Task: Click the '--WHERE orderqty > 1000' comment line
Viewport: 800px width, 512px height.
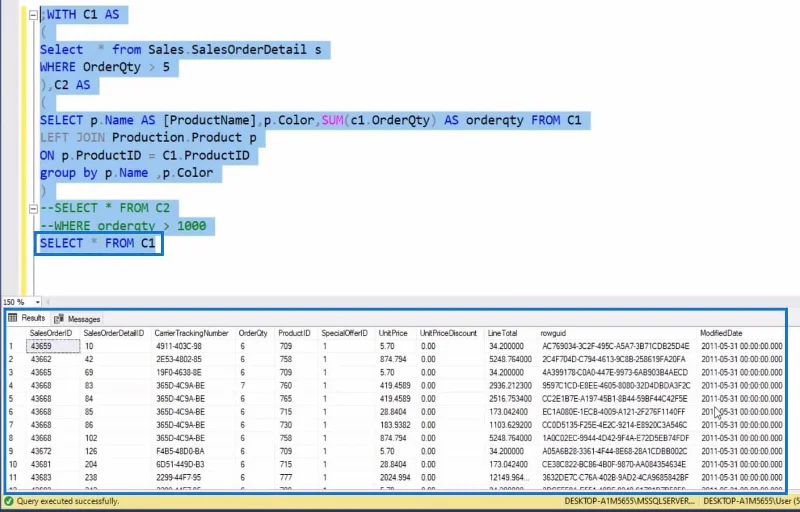Action: coord(123,226)
